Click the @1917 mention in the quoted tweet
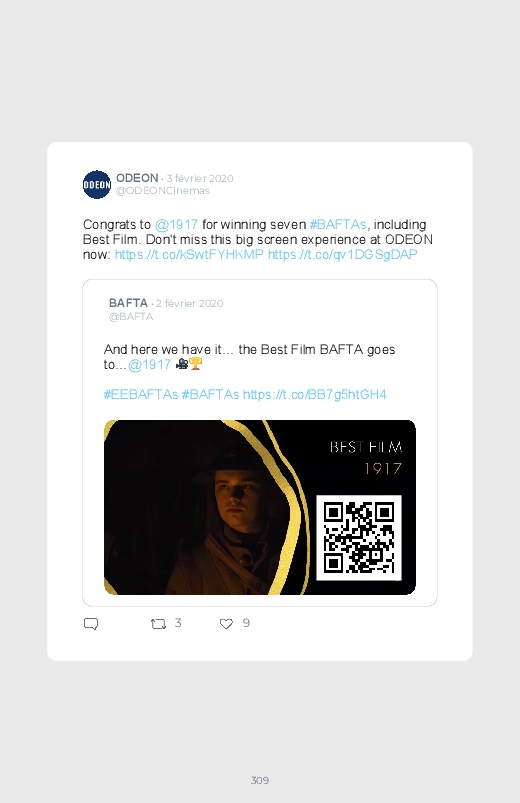 149,365
